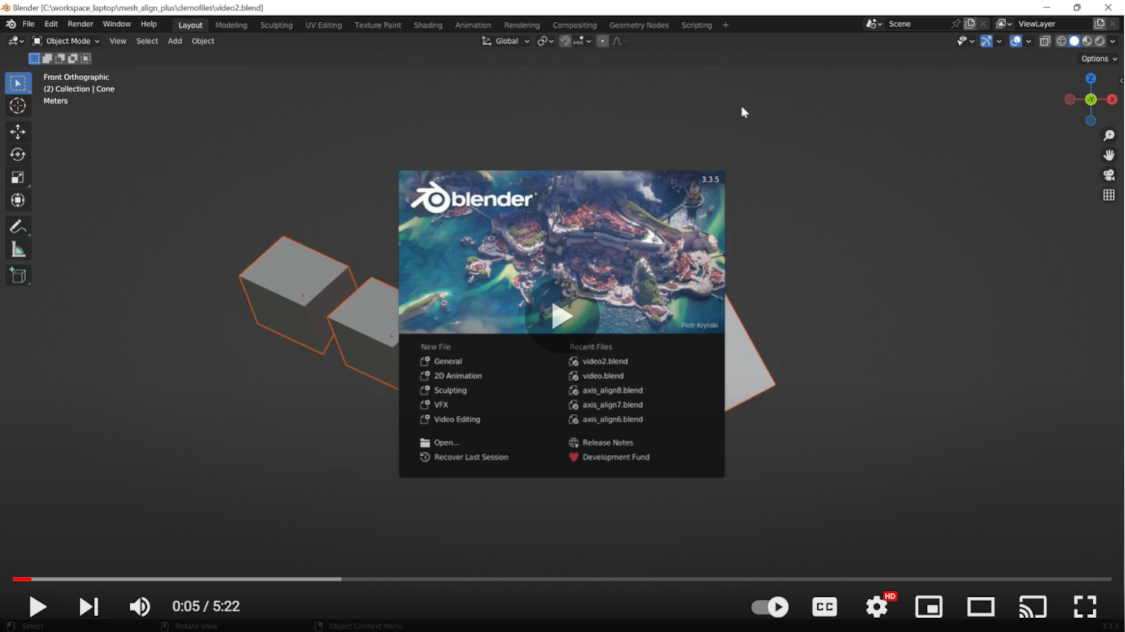
Task: Toggle viewport gizmos display
Action: coord(987,41)
